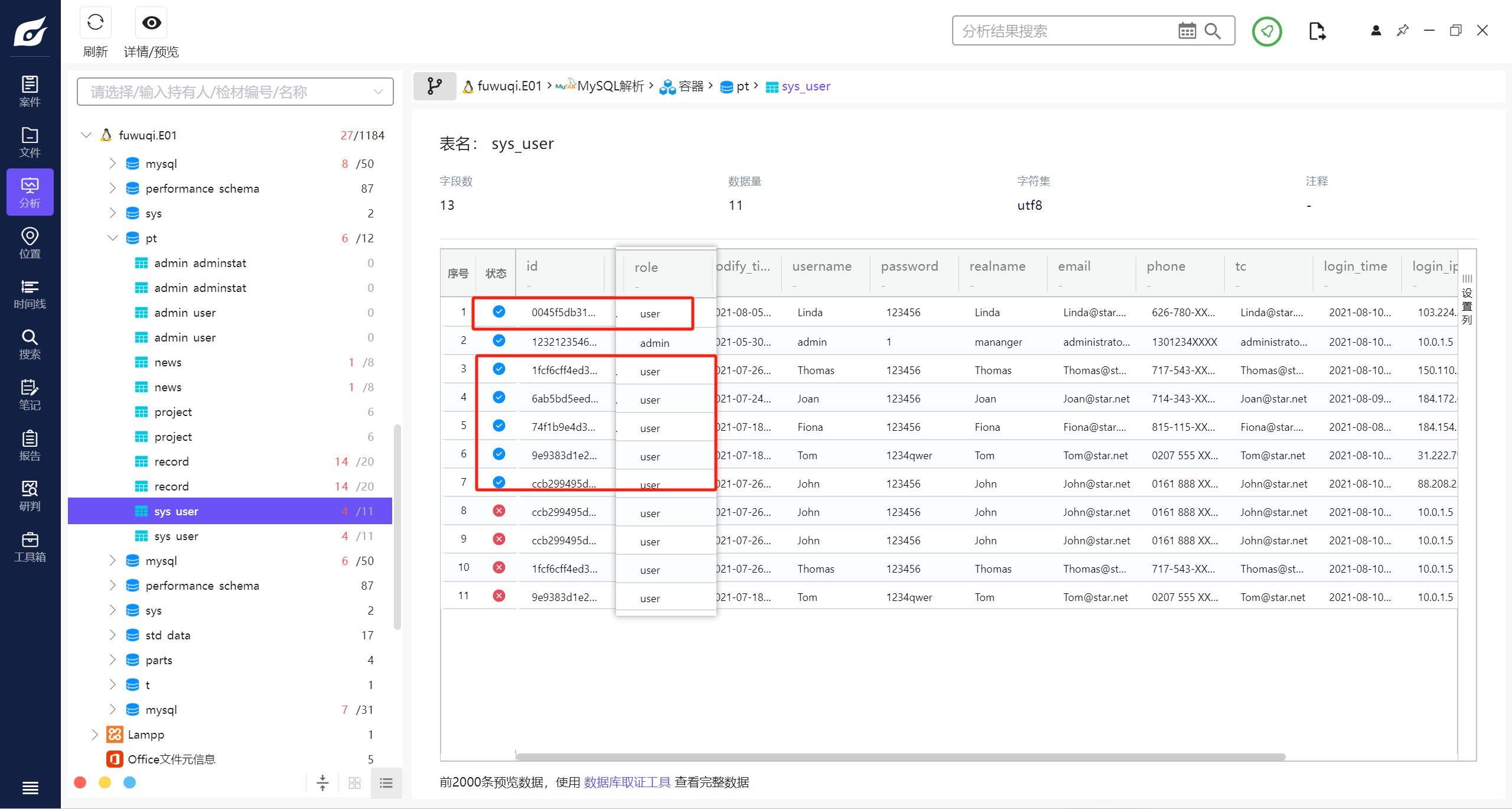The width and height of the screenshot is (1512, 809).
Task: Open the holder/evidence selection dropdown
Action: click(x=235, y=92)
